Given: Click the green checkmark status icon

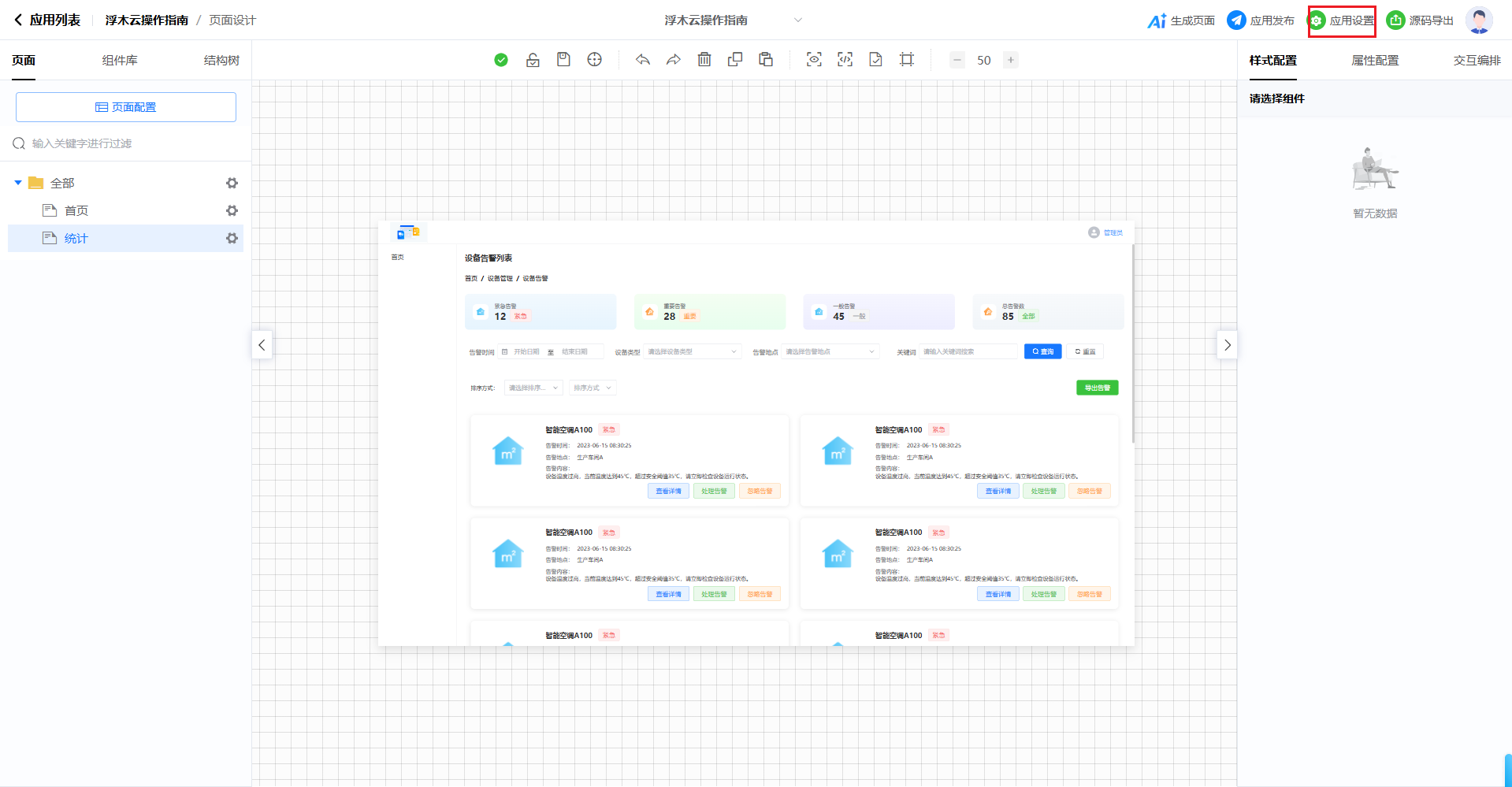Looking at the screenshot, I should tap(501, 60).
